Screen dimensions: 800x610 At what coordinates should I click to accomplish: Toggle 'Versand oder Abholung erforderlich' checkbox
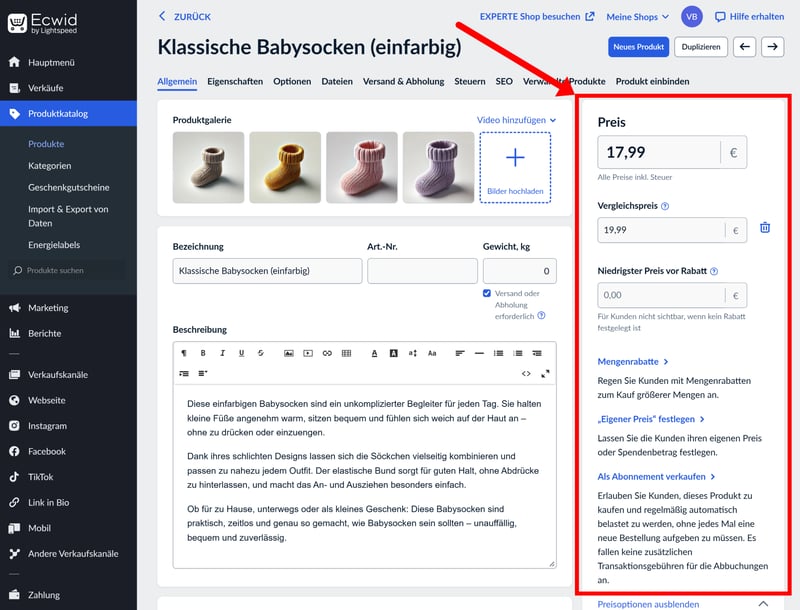[487, 293]
